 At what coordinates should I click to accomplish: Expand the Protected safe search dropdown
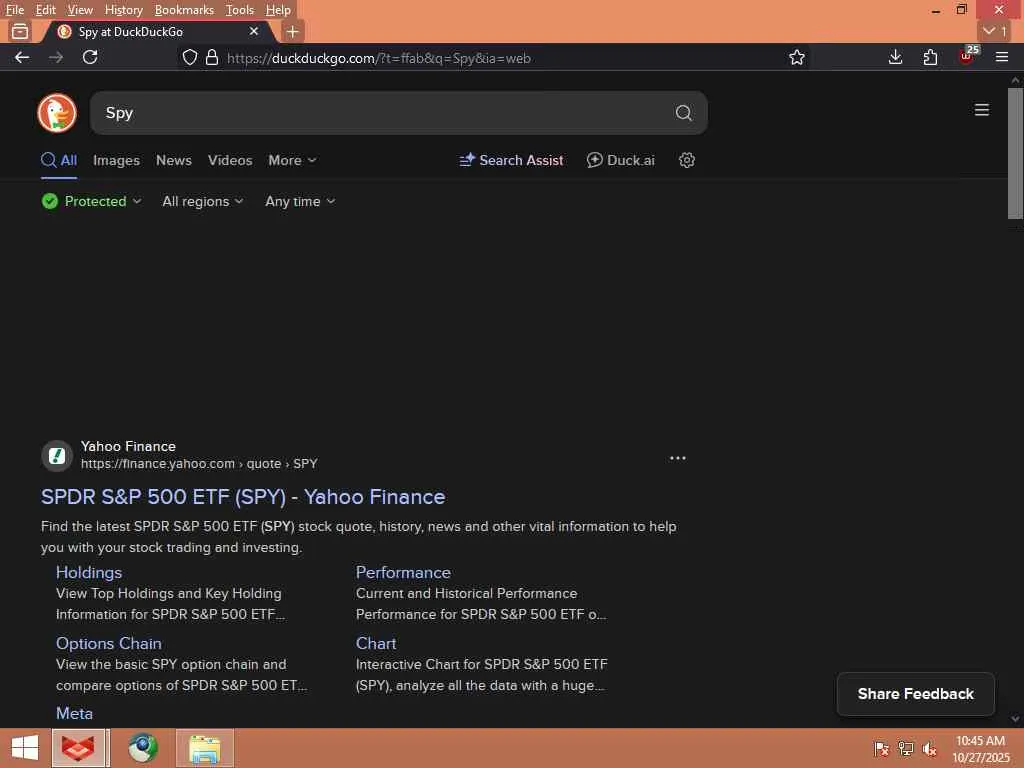(91, 201)
